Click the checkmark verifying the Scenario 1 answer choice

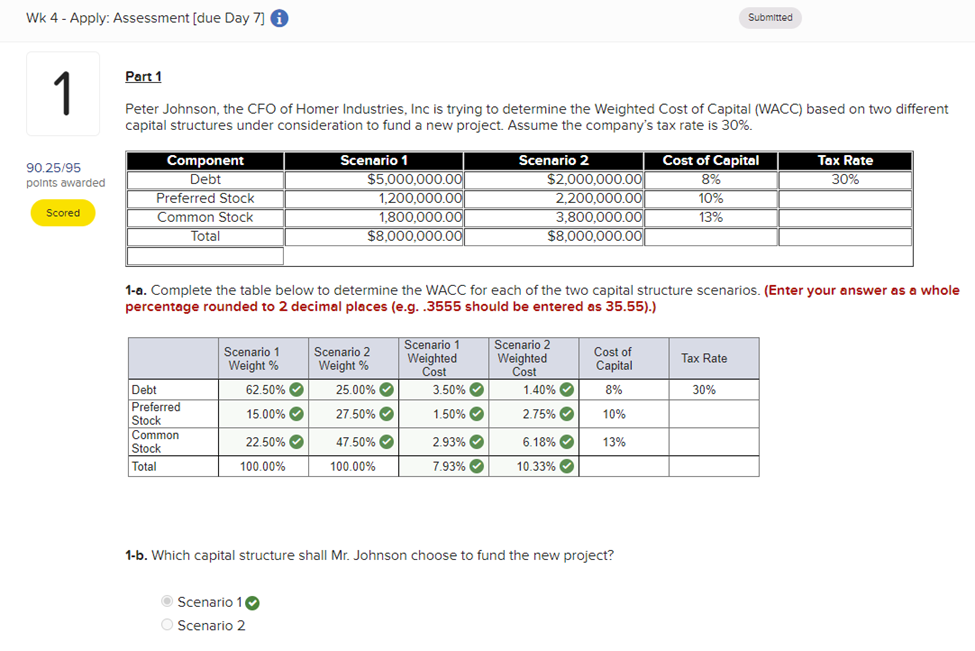click(x=251, y=601)
